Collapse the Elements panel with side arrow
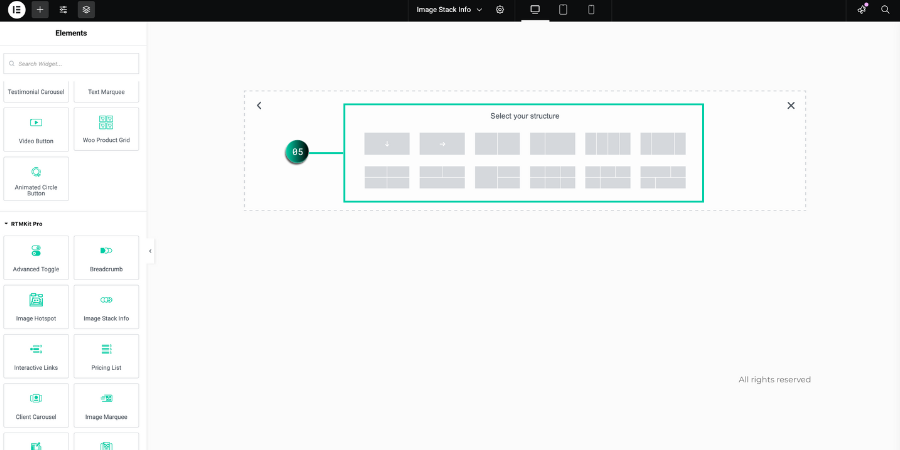The height and width of the screenshot is (450, 900). click(x=150, y=251)
